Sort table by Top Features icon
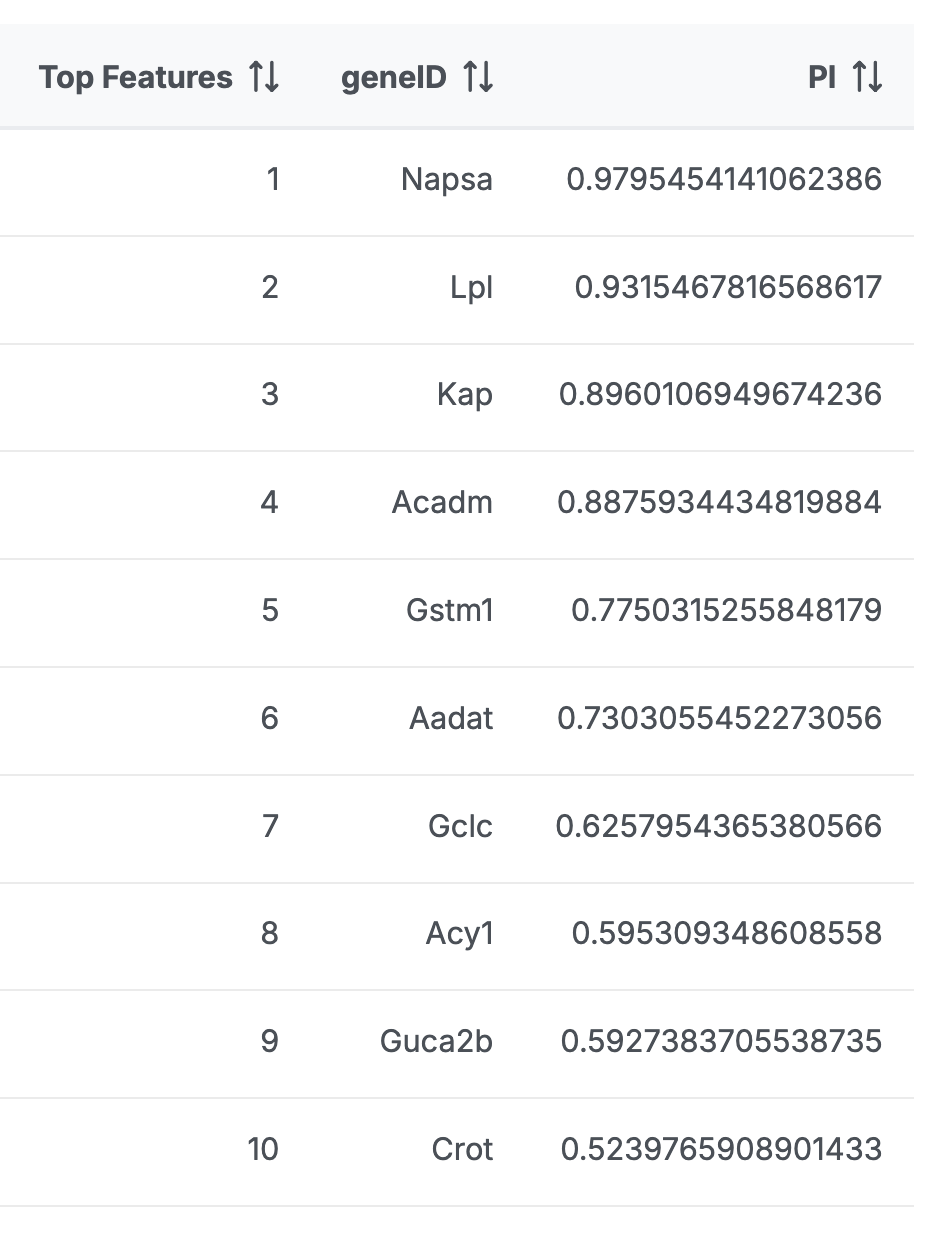Viewport: 940px width, 1248px height. point(264,77)
